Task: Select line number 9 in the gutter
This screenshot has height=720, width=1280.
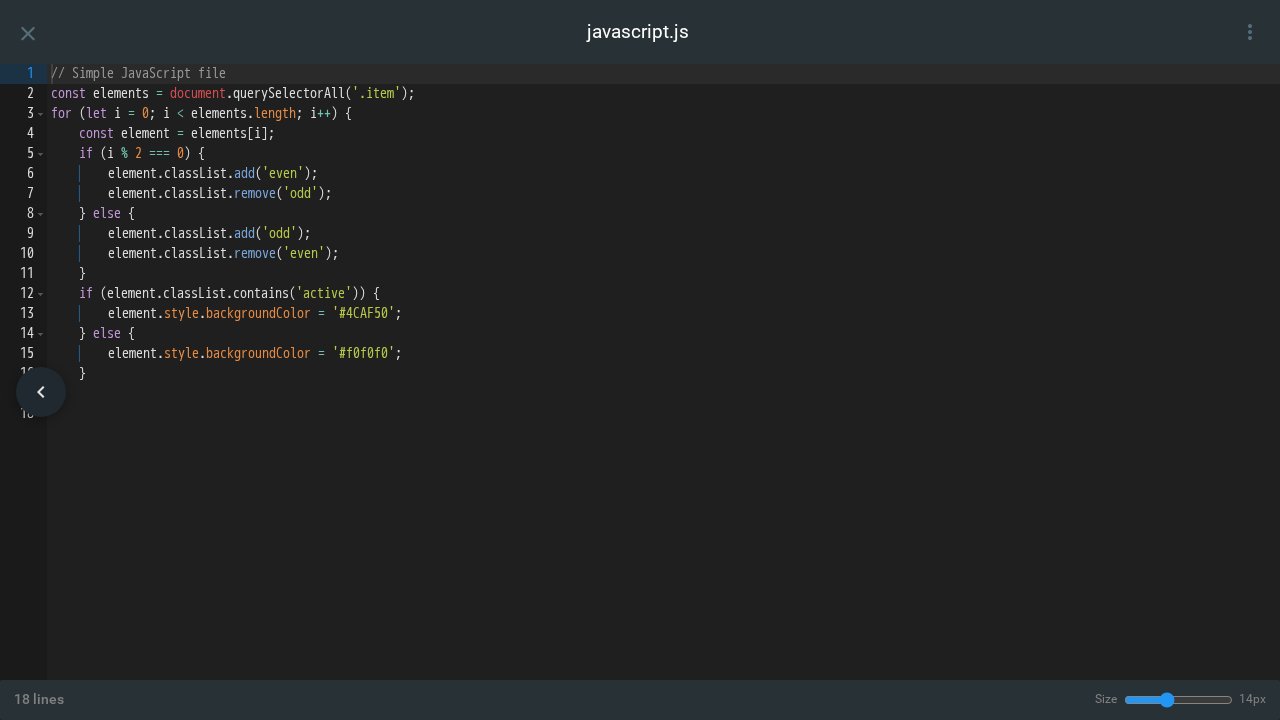Action: (30, 233)
